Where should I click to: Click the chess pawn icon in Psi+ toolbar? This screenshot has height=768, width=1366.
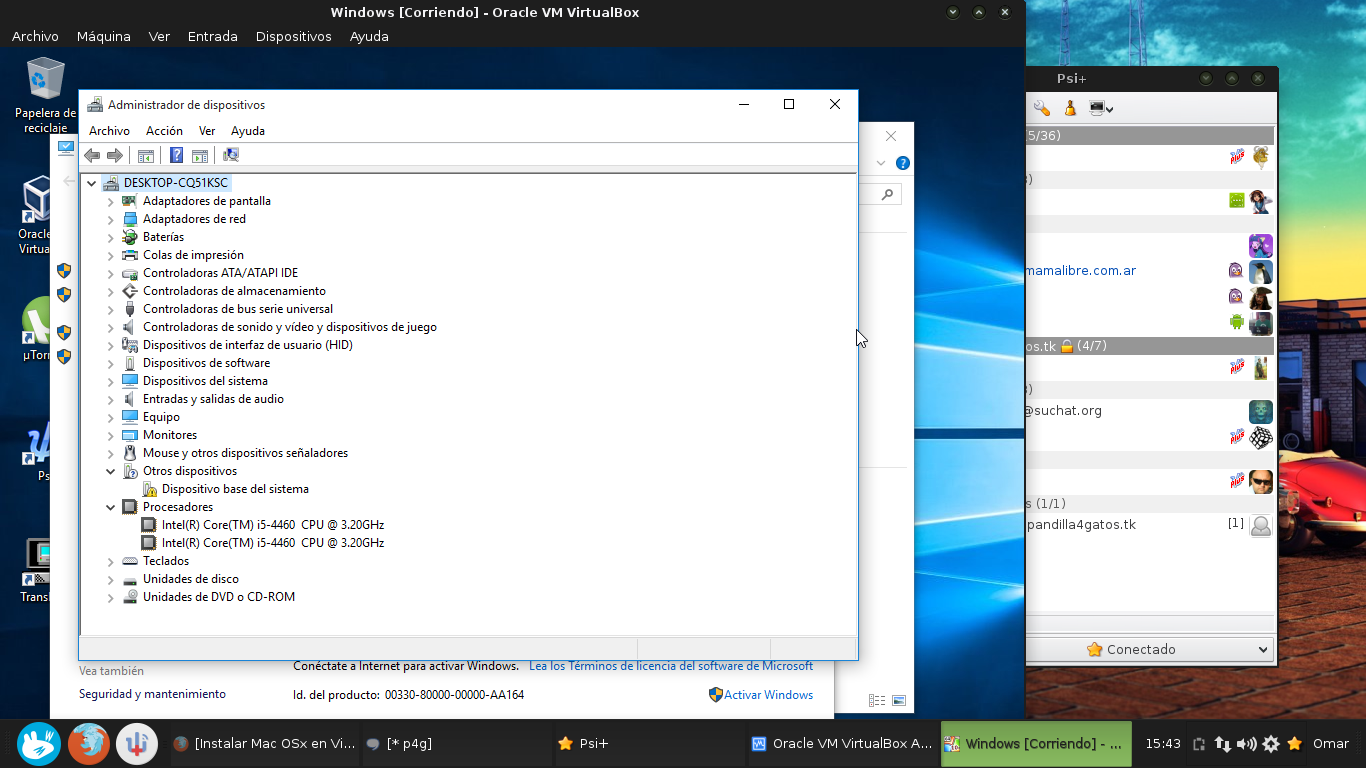1070,108
